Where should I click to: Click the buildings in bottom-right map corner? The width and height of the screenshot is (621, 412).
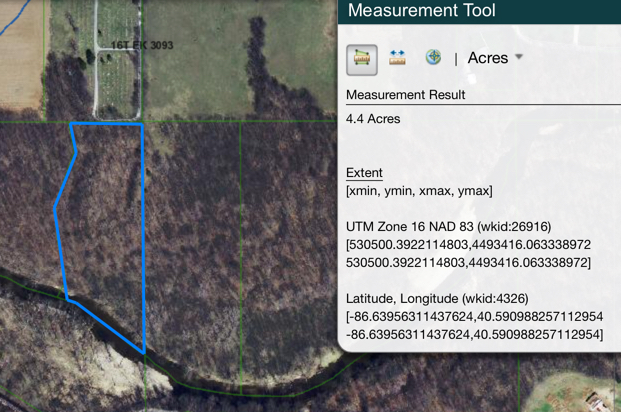[x=595, y=398]
